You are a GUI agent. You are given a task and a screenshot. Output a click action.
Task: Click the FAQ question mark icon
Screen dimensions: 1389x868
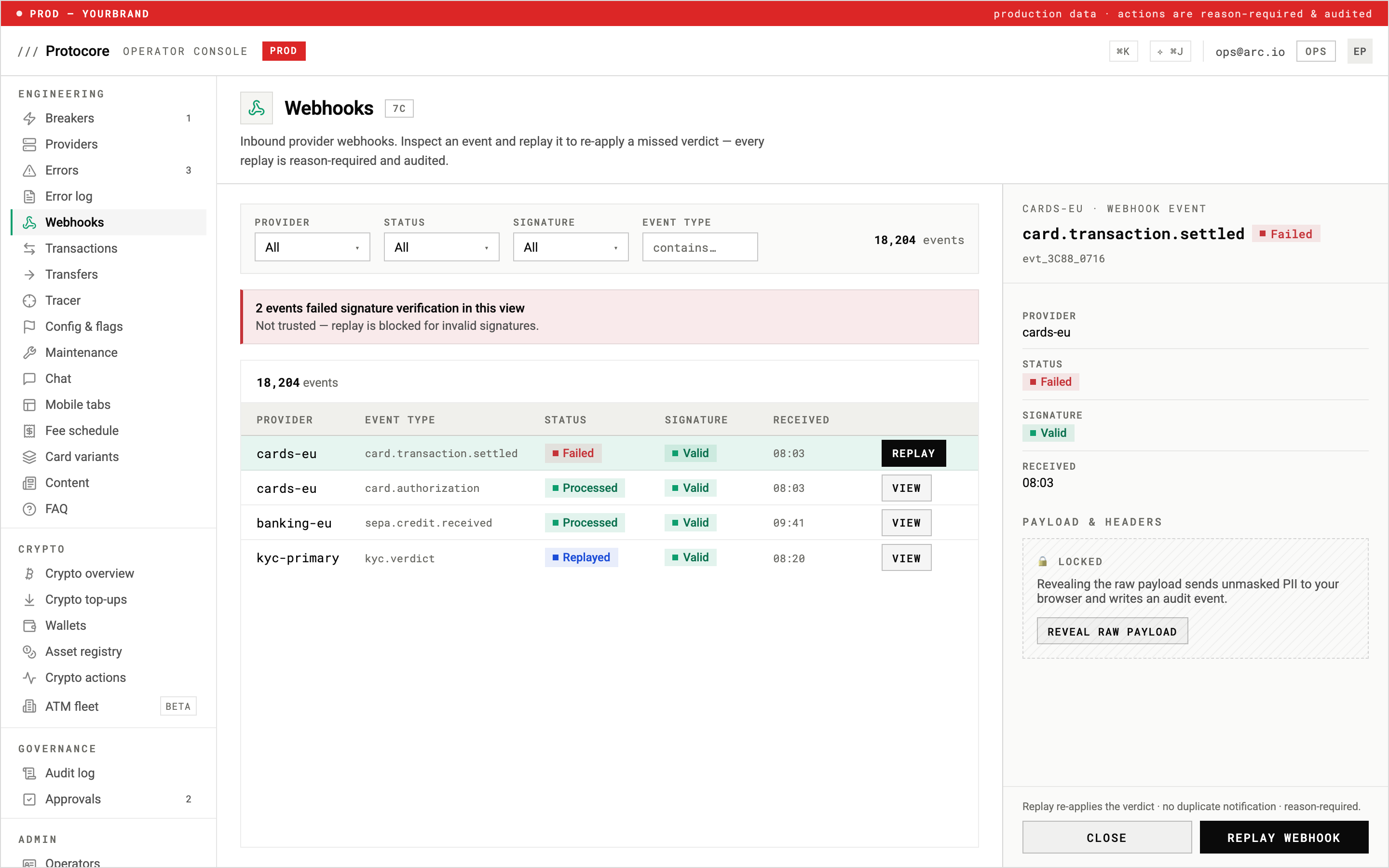(29, 509)
